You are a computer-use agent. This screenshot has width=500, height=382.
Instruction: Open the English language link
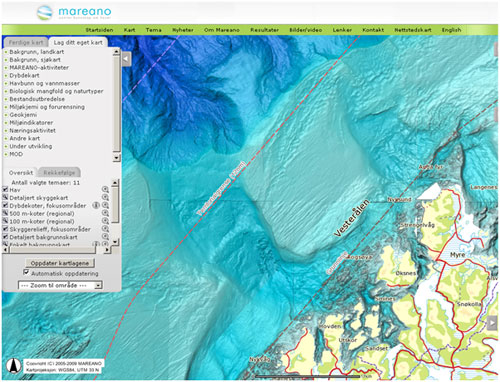click(x=451, y=30)
